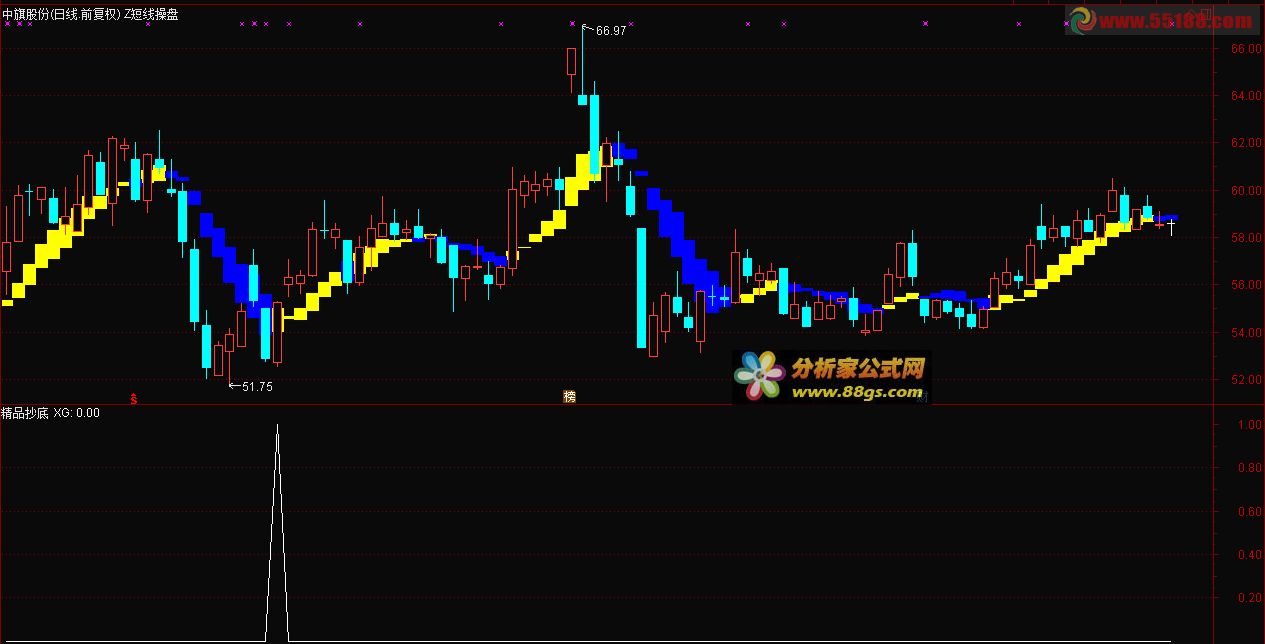
Task: Click the 1.00 indicator axis label
Action: pyautogui.click(x=1248, y=425)
